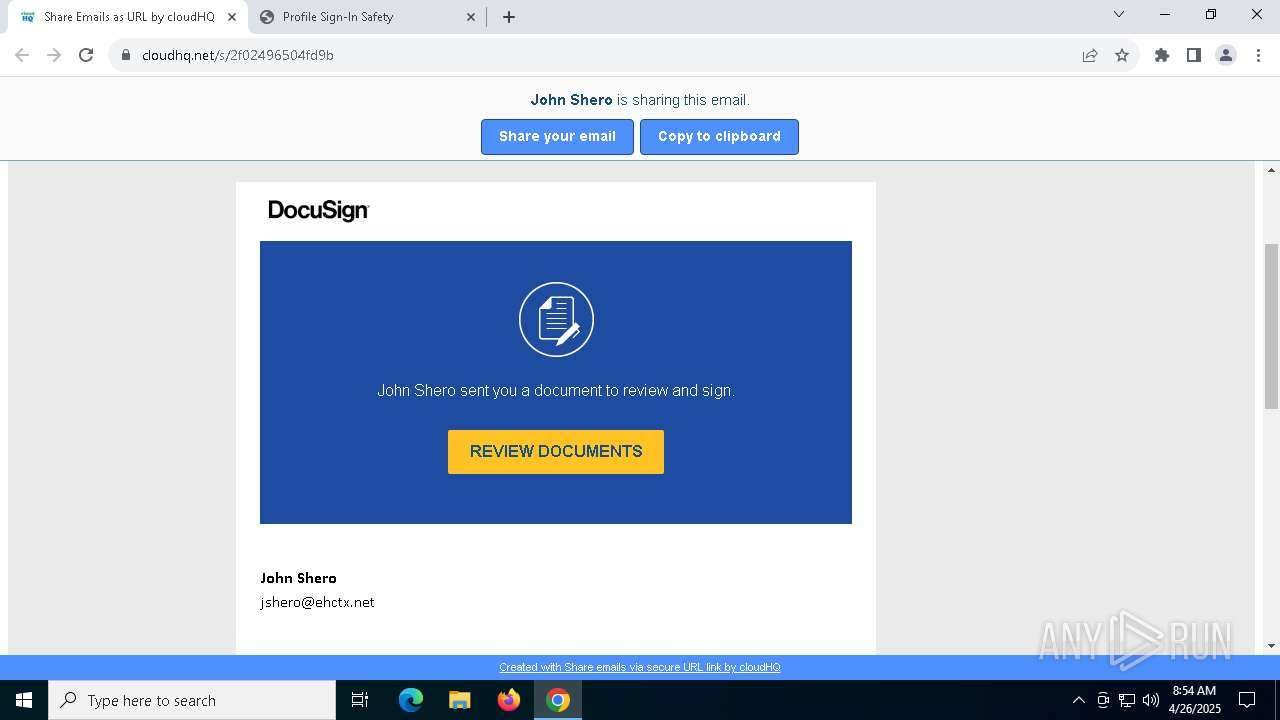This screenshot has height=720, width=1280.
Task: Click the page vertical scrollbar thumb
Action: [x=1272, y=326]
